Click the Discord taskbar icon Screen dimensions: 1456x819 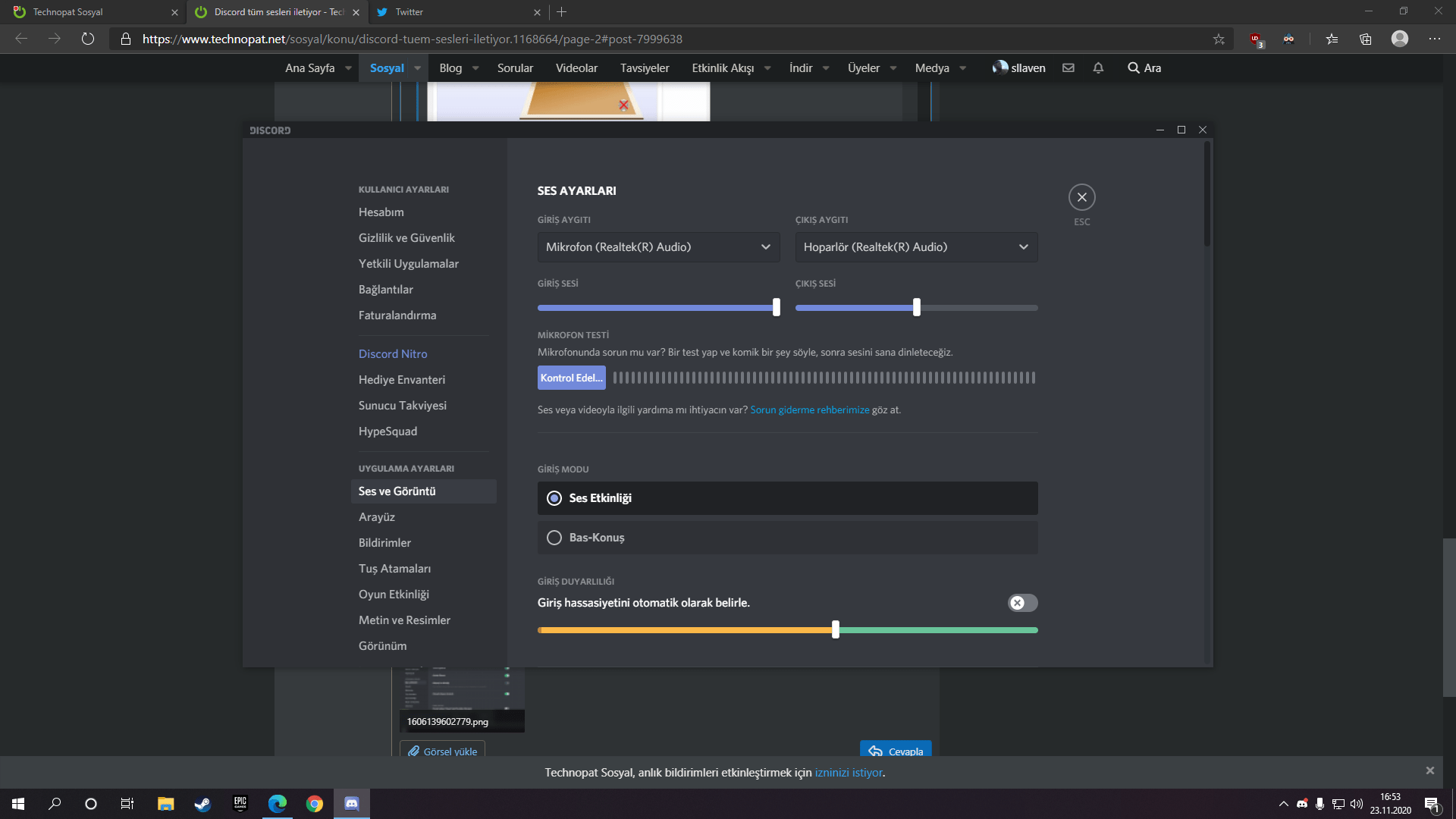pyautogui.click(x=352, y=804)
